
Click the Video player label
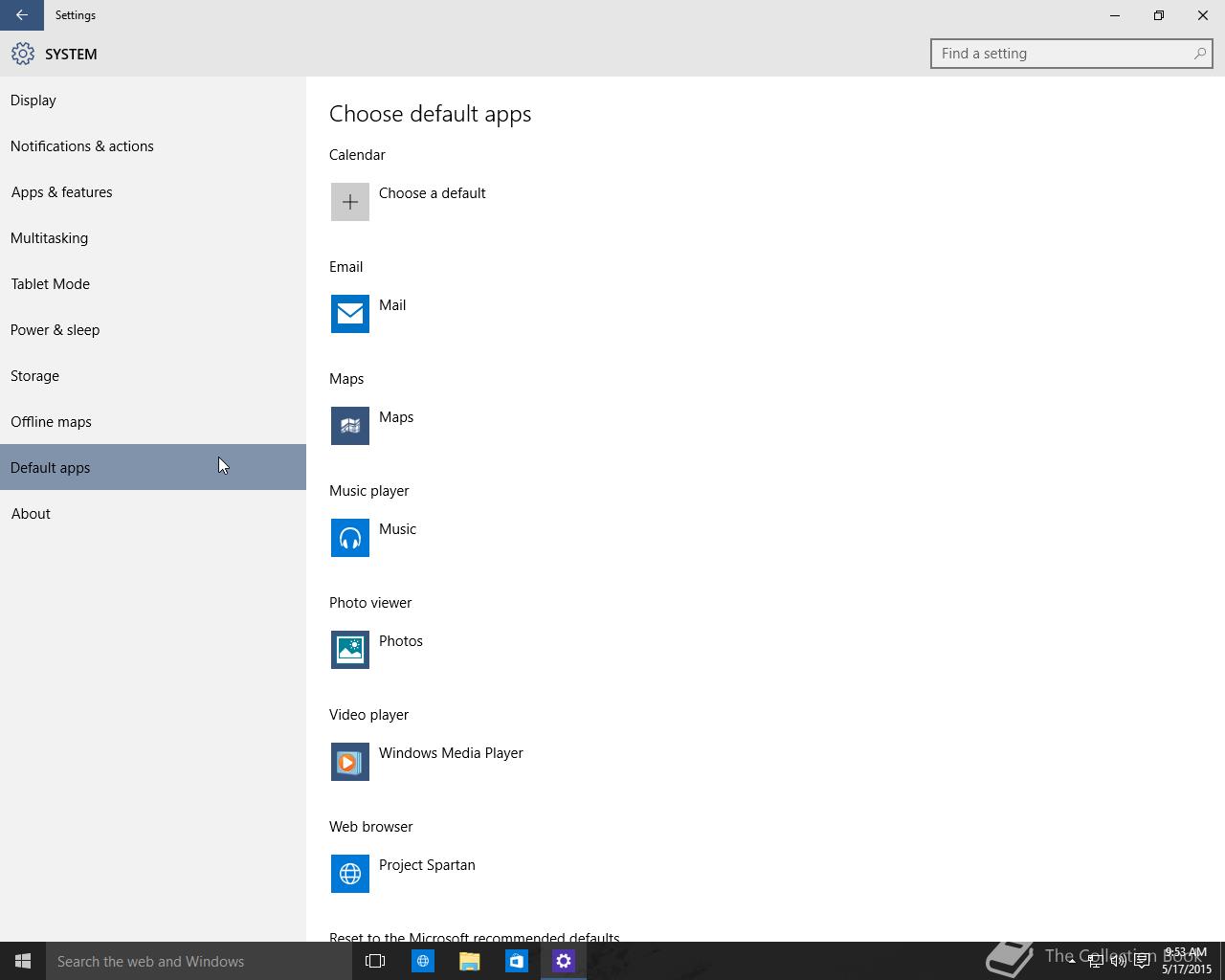click(368, 715)
